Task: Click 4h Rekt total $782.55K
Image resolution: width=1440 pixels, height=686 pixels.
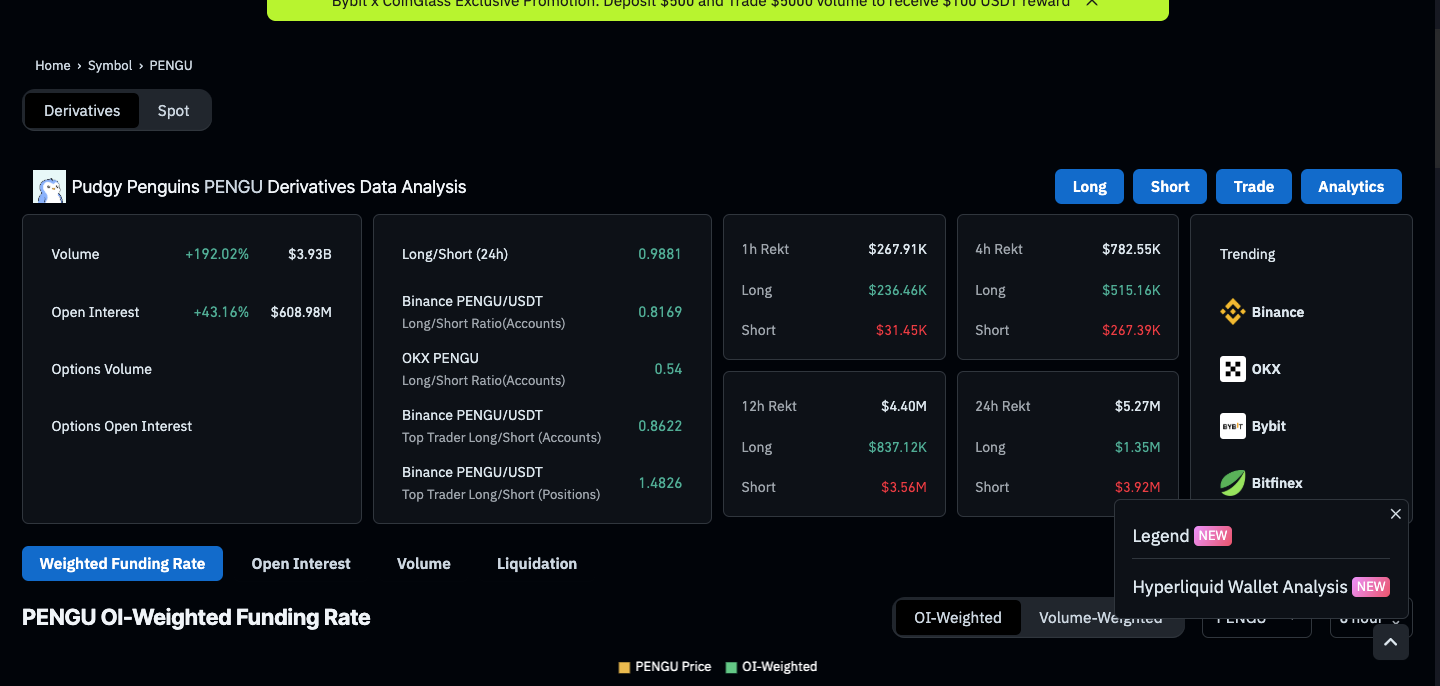Action: [1131, 249]
